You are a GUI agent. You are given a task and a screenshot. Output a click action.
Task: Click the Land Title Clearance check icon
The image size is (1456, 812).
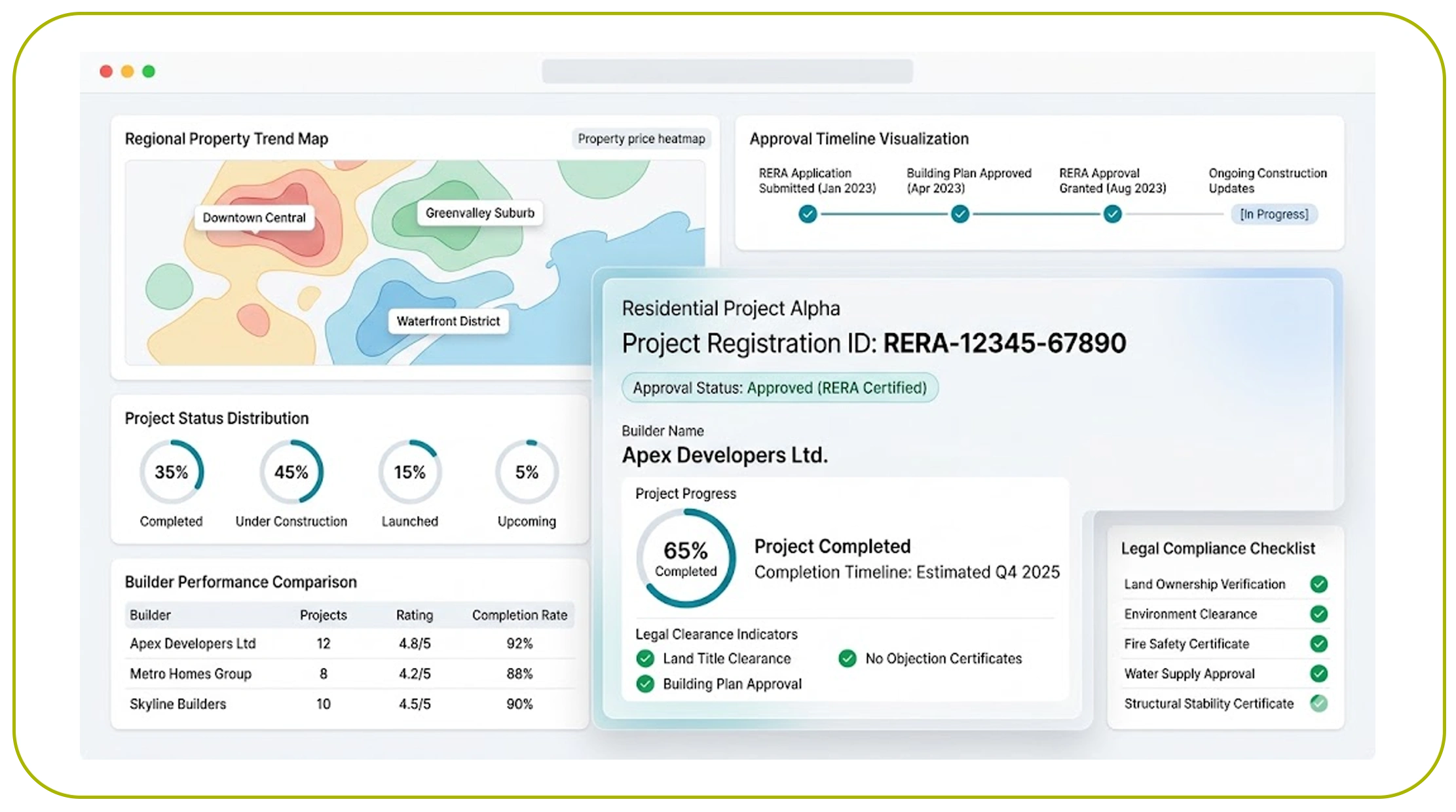click(645, 658)
